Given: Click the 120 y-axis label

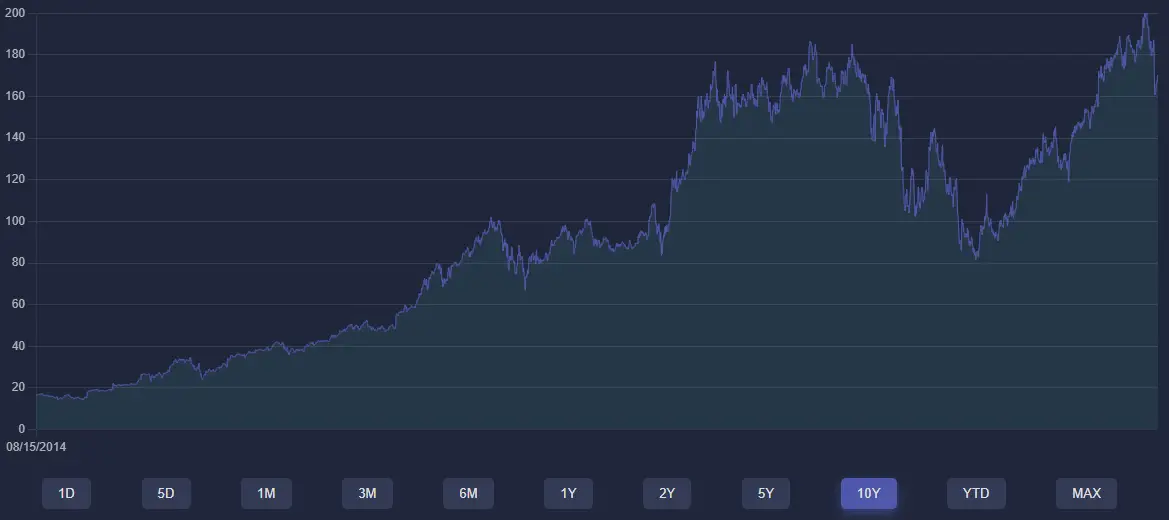Looking at the screenshot, I should pyautogui.click(x=15, y=180).
